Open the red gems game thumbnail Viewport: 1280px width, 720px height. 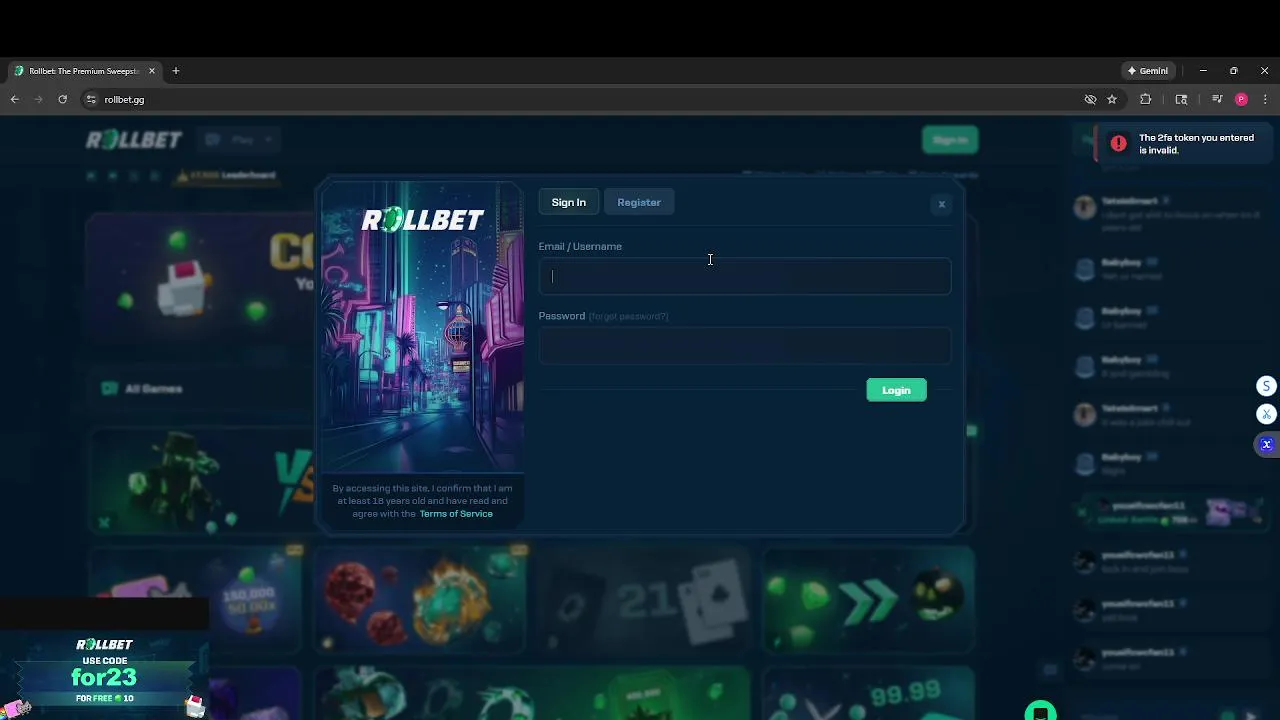point(421,600)
